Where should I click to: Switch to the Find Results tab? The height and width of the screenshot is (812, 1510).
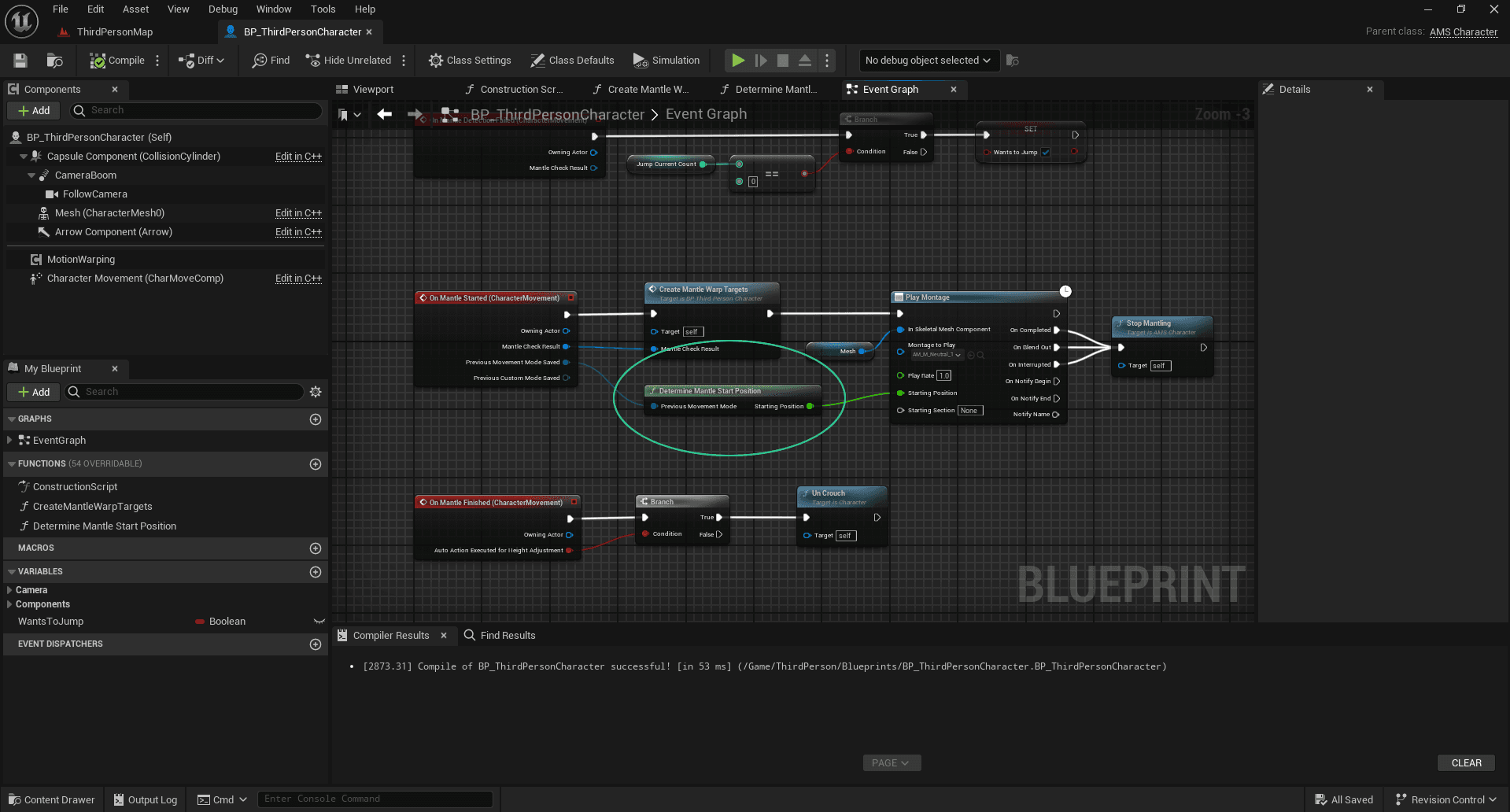500,636
